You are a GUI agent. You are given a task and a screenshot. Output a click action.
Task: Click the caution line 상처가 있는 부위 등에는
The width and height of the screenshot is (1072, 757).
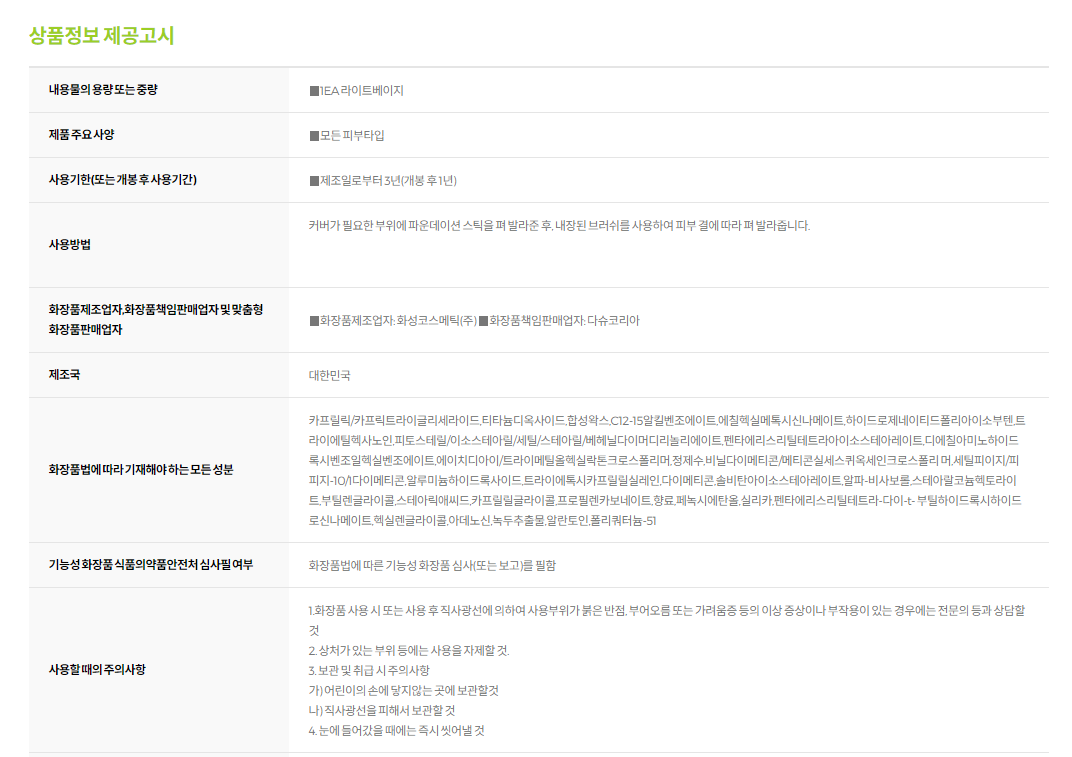[x=408, y=650]
